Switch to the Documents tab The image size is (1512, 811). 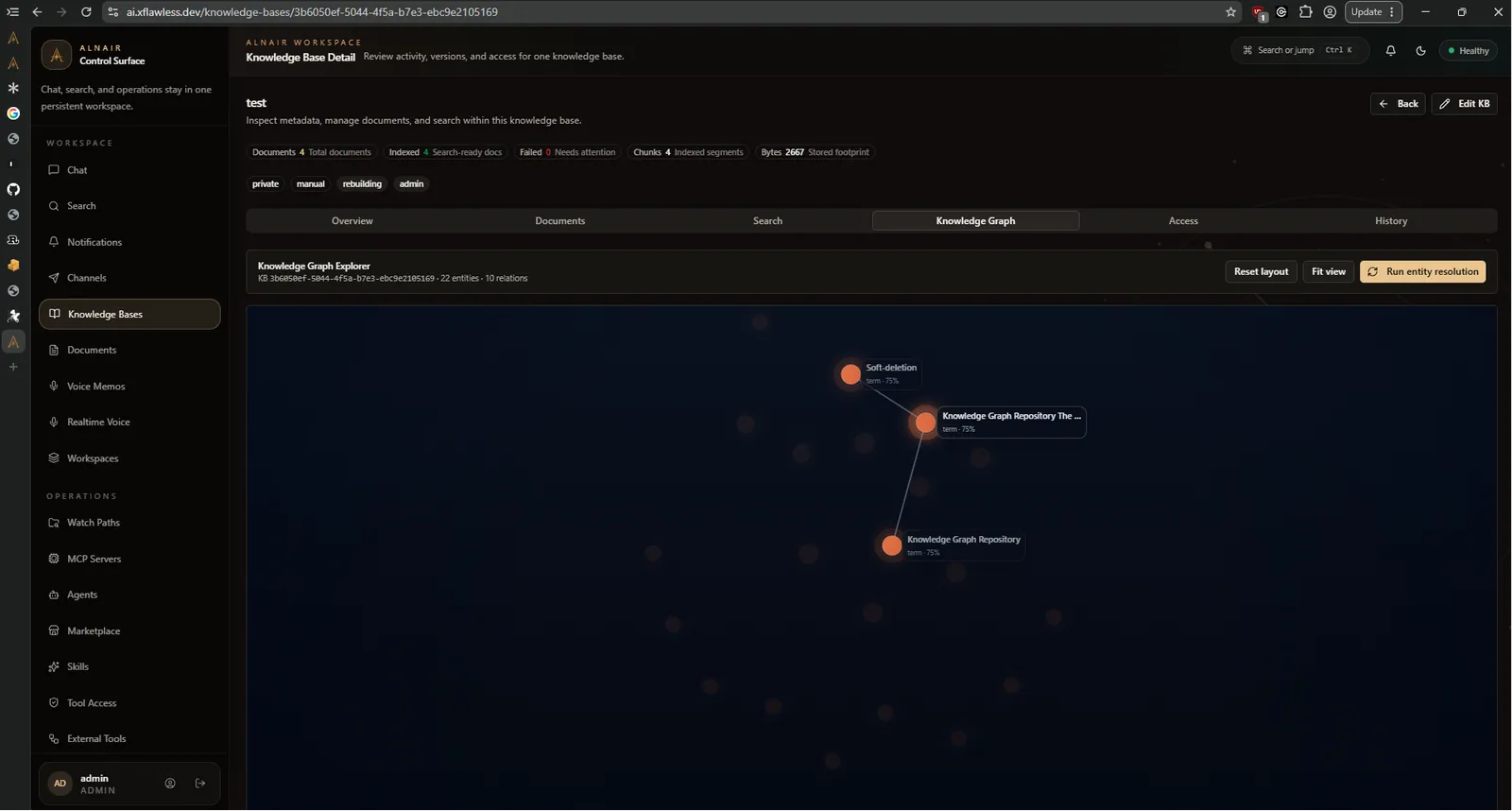560,221
